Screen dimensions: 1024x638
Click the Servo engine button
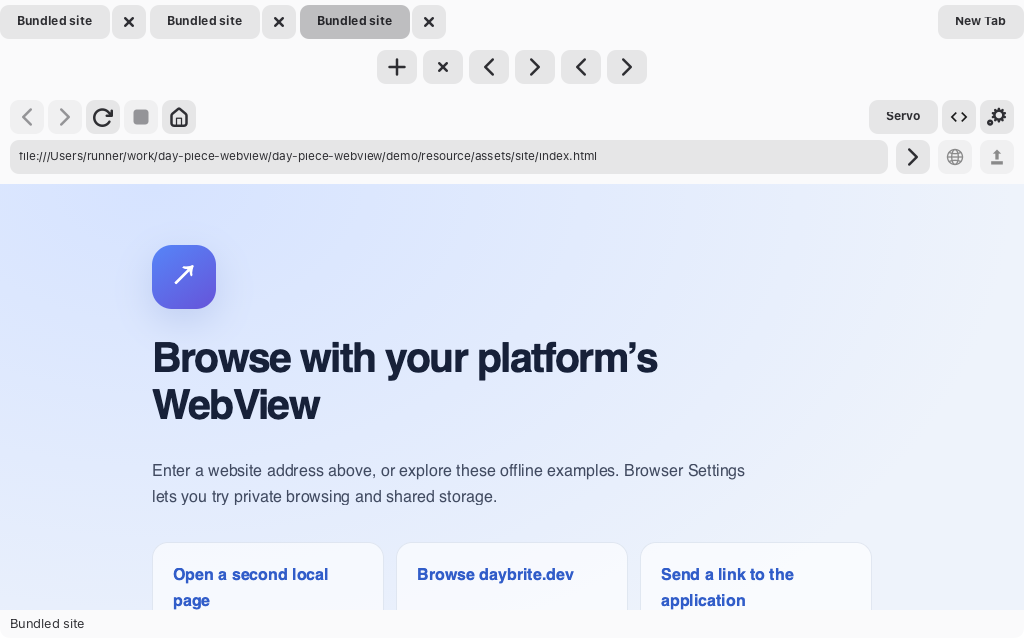tap(903, 117)
